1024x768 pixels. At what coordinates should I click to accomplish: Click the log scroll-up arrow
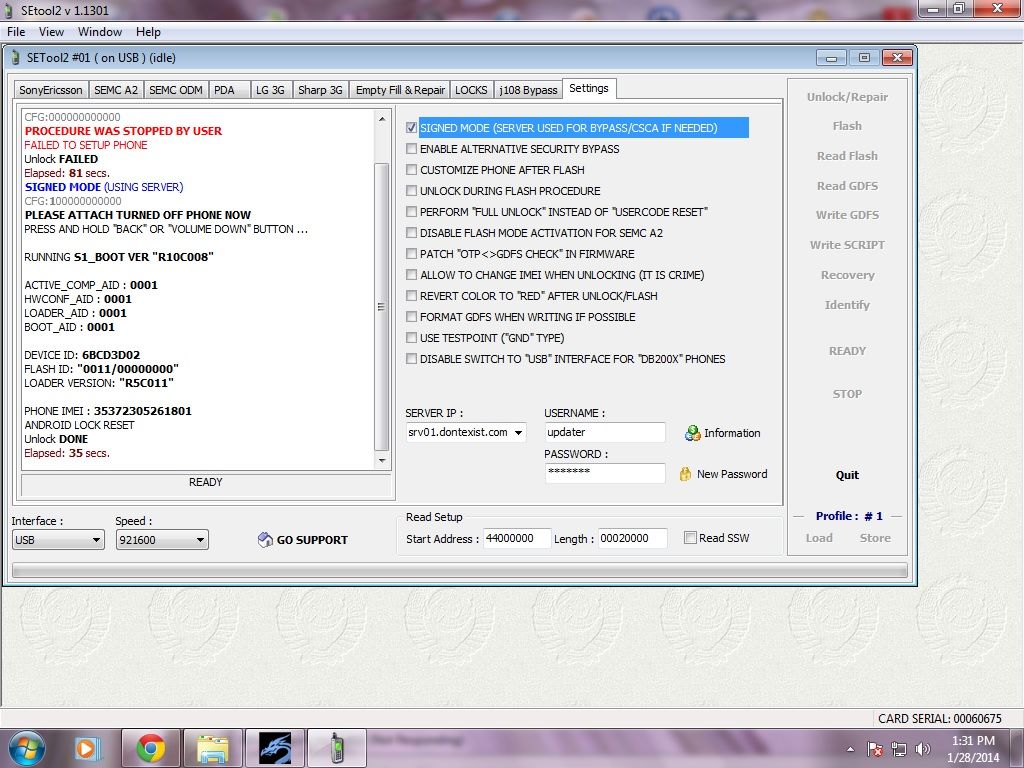tap(381, 118)
